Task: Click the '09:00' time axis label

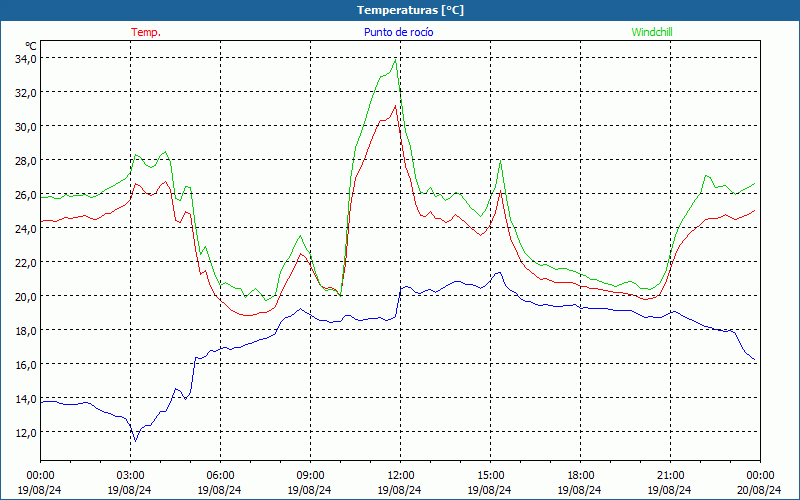Action: pyautogui.click(x=310, y=476)
